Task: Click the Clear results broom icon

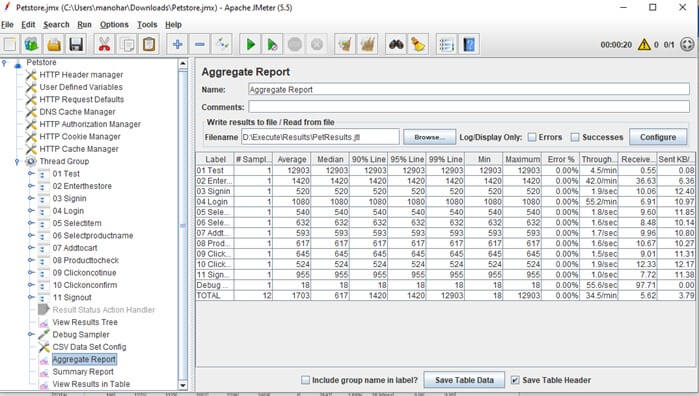Action: coord(345,45)
